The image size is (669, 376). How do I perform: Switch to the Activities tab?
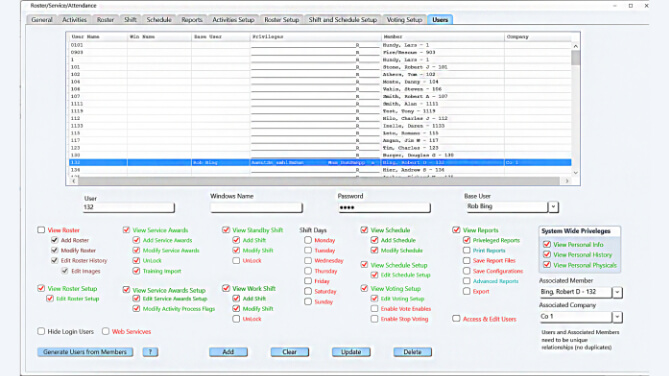click(x=74, y=20)
